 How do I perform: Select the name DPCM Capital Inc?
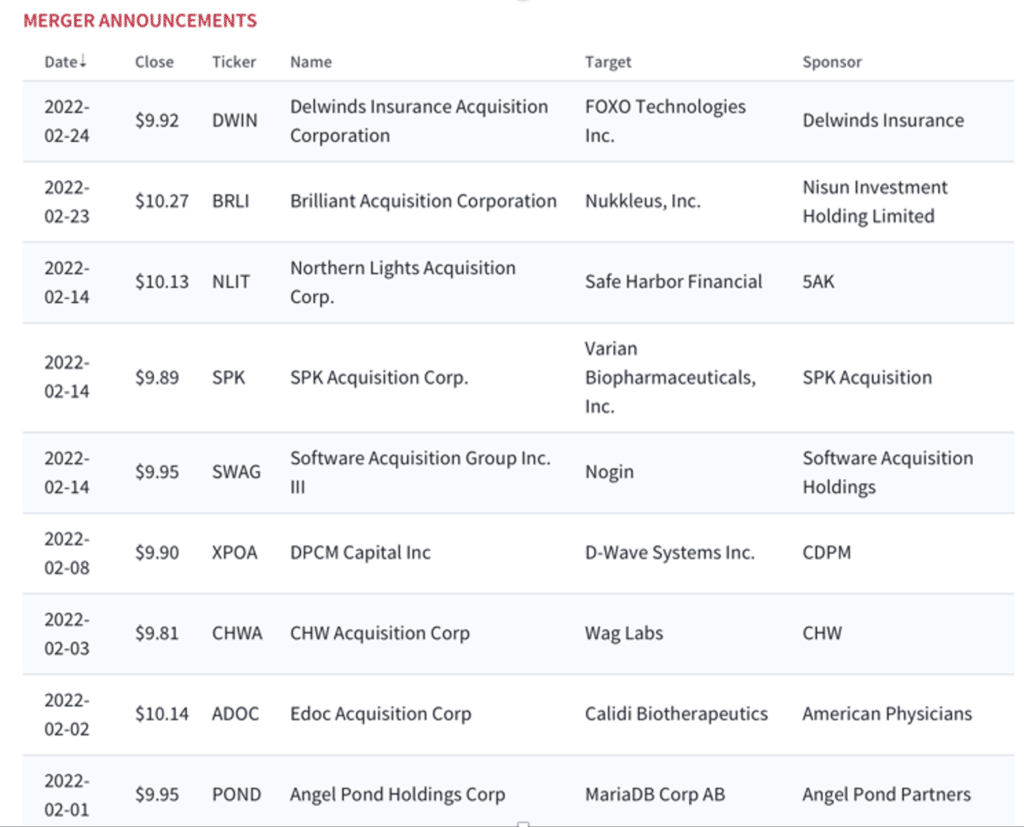click(x=360, y=553)
